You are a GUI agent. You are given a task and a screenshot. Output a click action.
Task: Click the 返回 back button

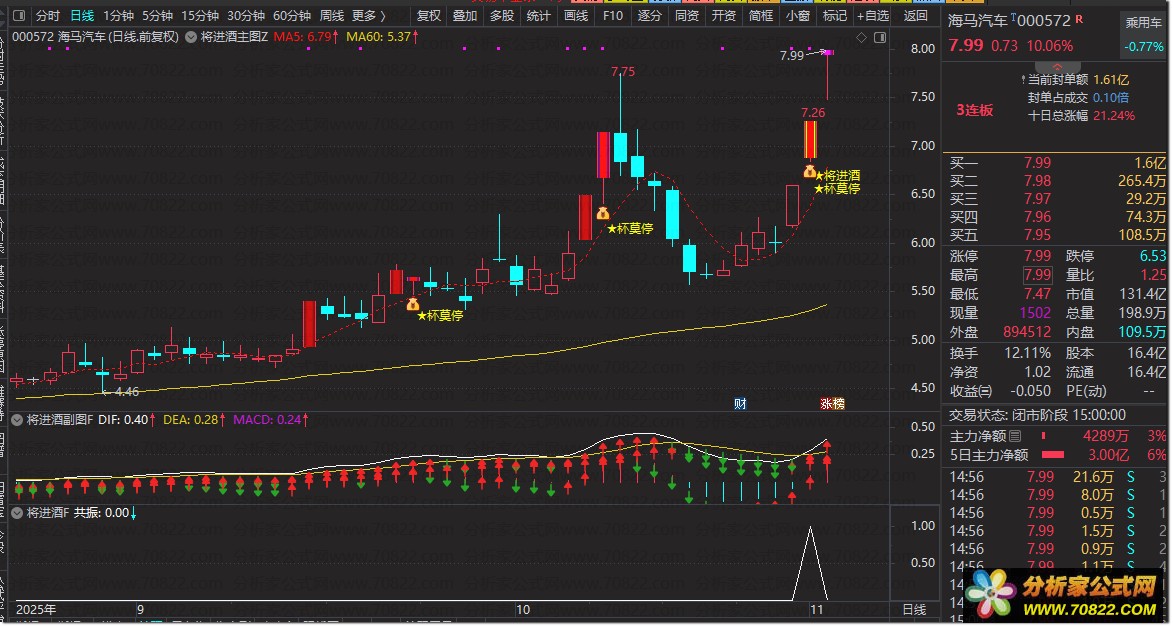915,16
